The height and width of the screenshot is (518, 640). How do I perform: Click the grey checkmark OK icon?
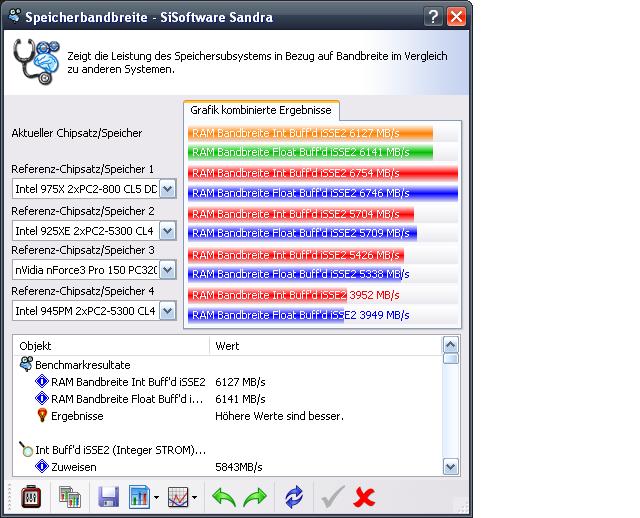point(332,497)
